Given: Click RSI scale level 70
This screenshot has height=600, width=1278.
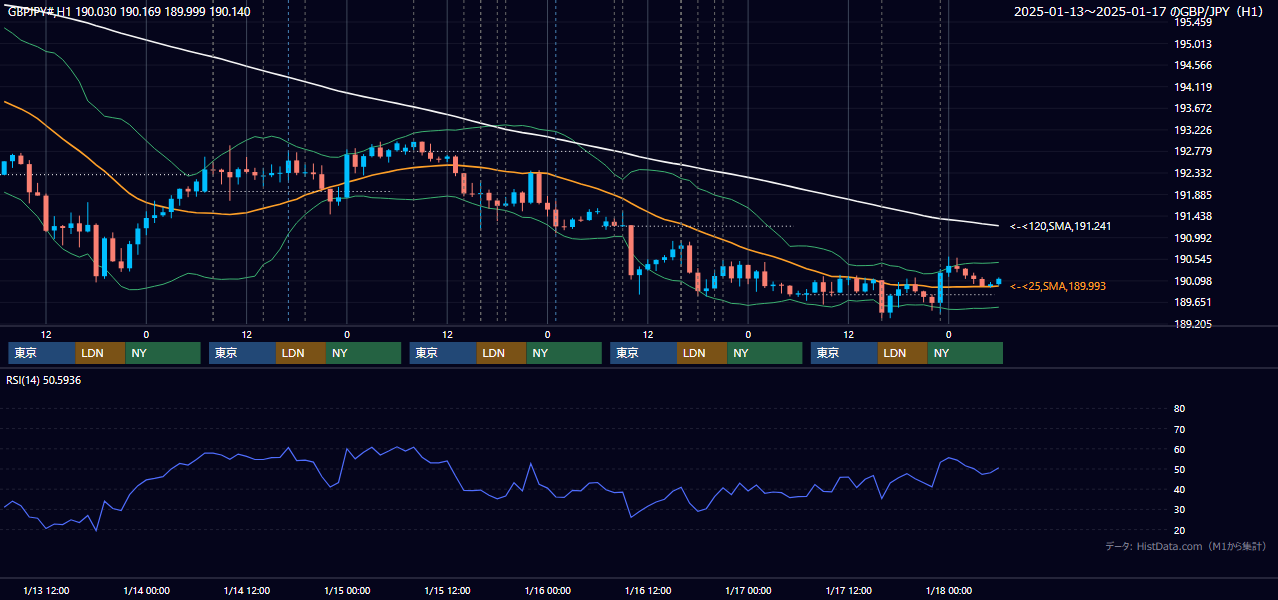Looking at the screenshot, I should pyautogui.click(x=1179, y=429).
